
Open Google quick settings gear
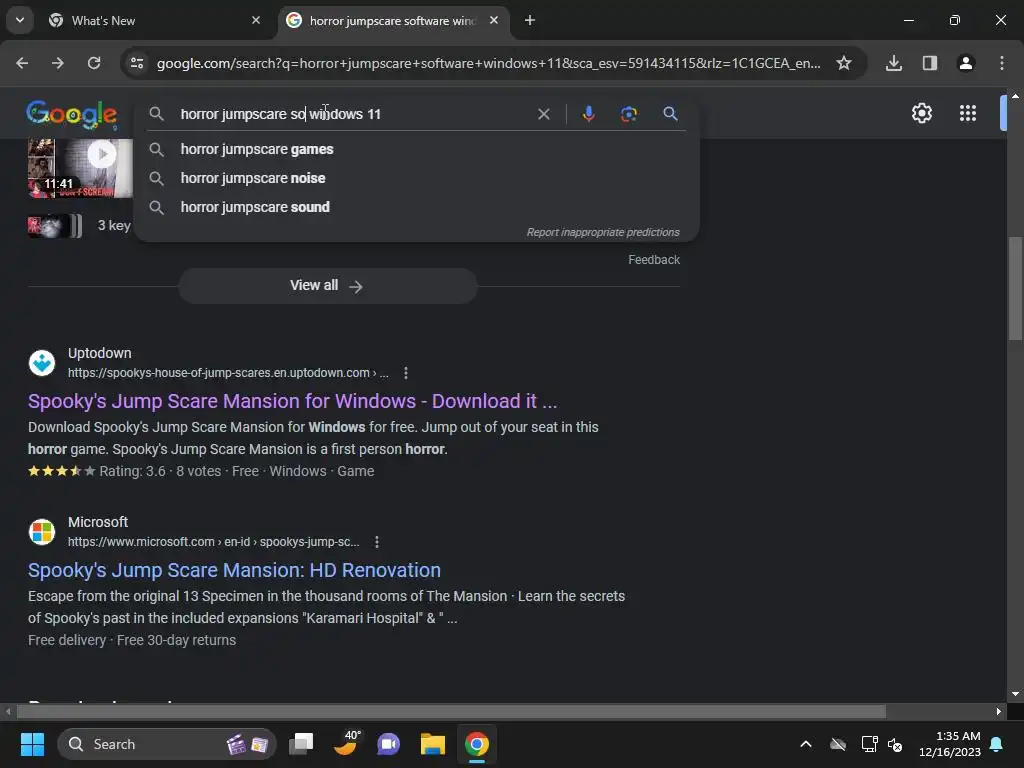(921, 114)
